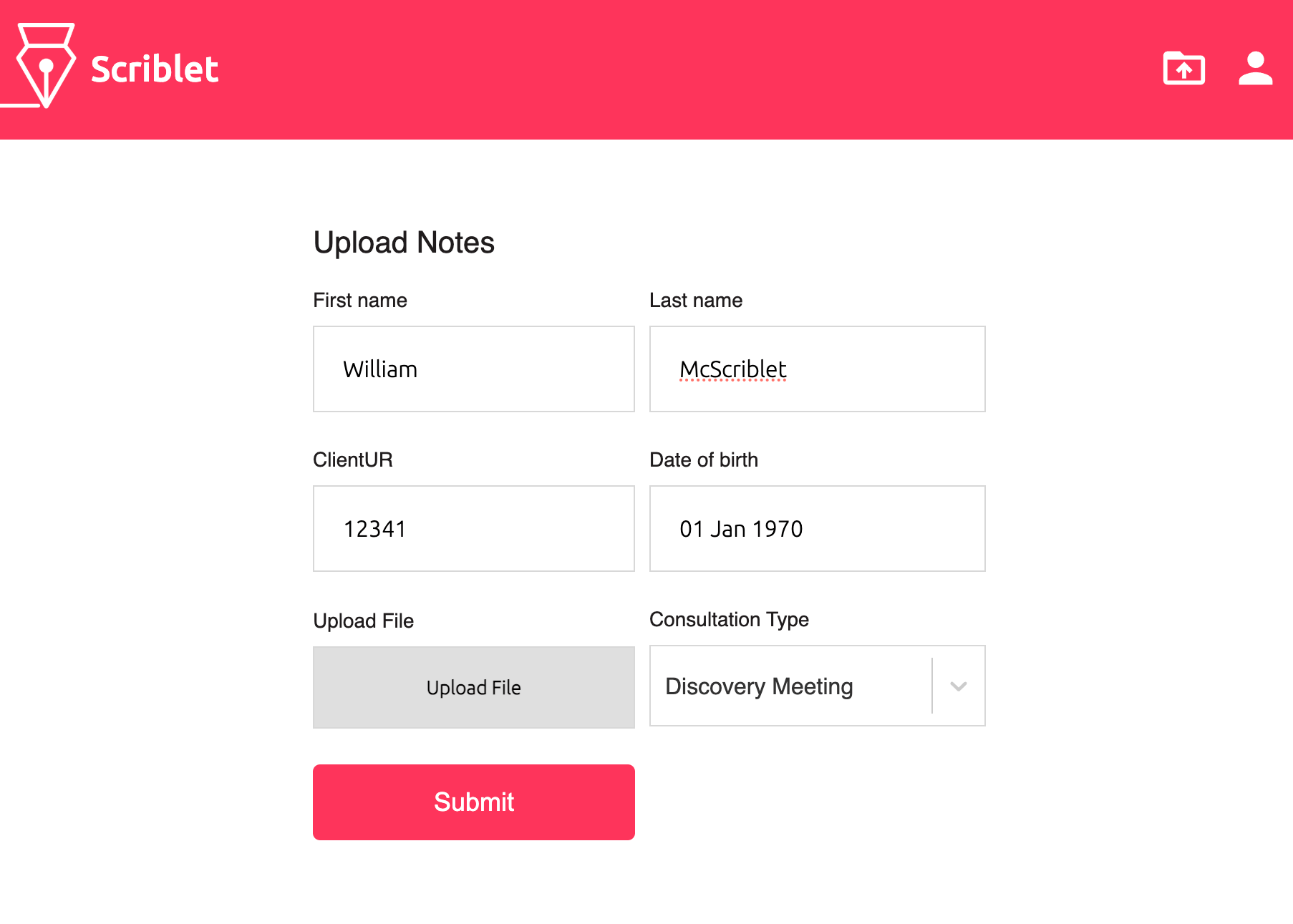This screenshot has height=924, width=1293.
Task: Click the gray Upload File button
Action: click(x=473, y=687)
